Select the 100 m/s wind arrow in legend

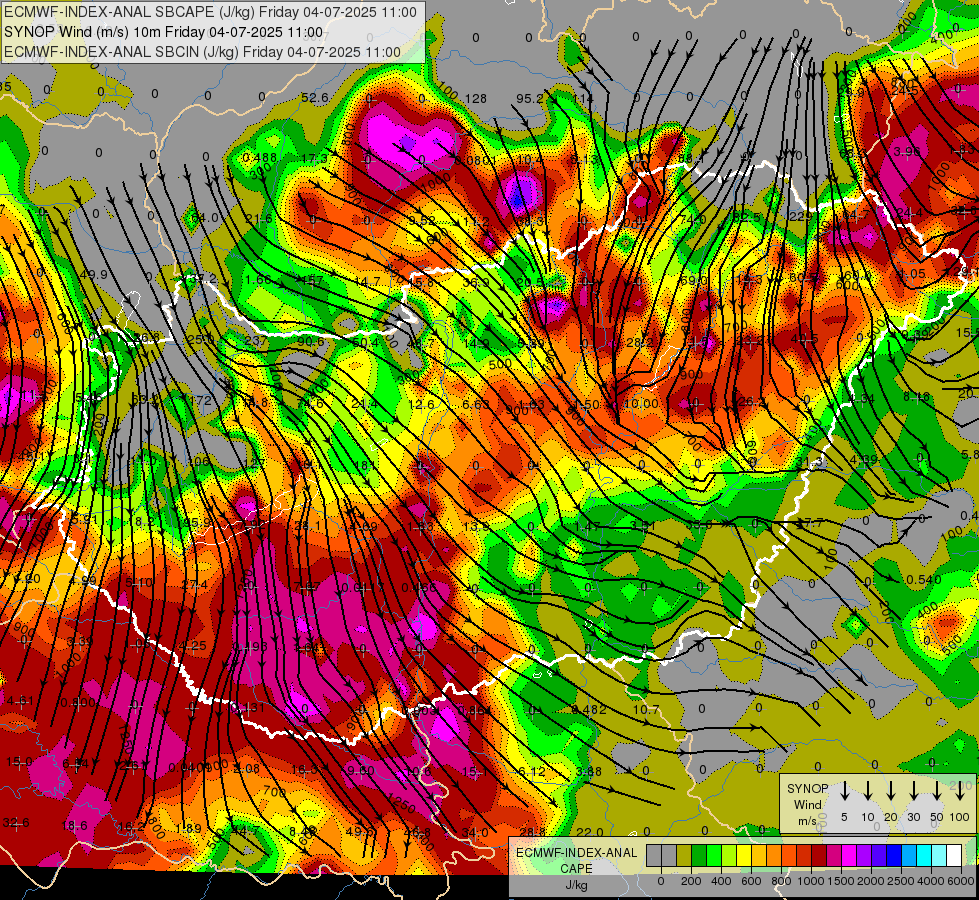tap(960, 791)
